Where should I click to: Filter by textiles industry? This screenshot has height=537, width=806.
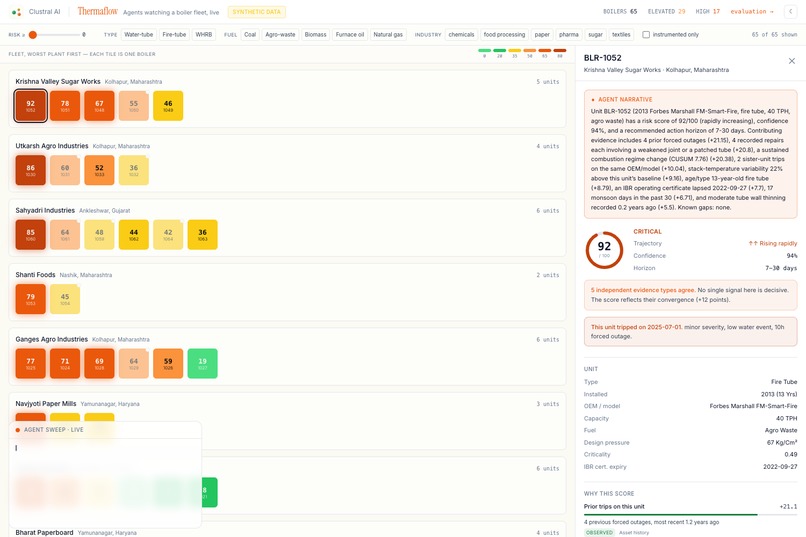point(621,35)
